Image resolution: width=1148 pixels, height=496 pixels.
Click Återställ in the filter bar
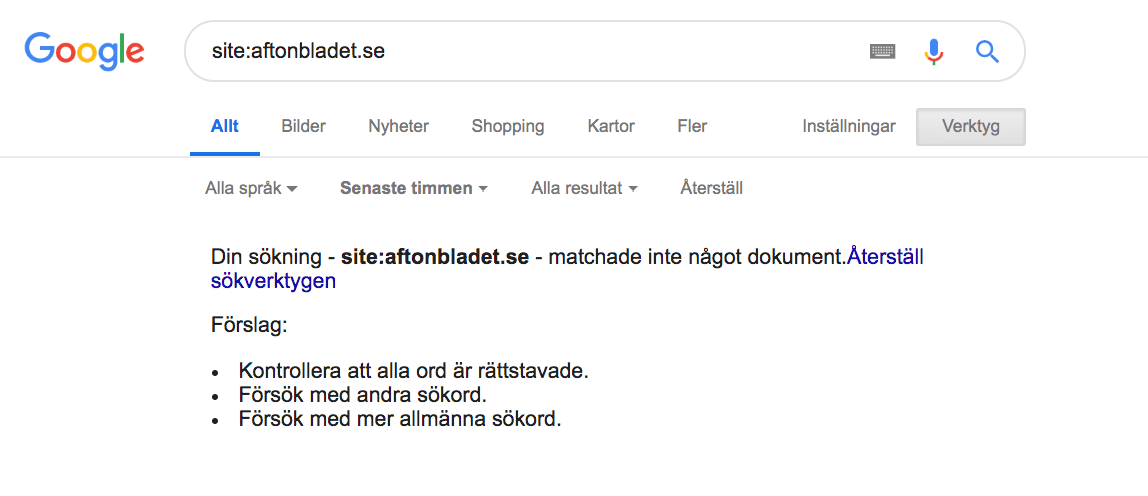click(x=712, y=188)
